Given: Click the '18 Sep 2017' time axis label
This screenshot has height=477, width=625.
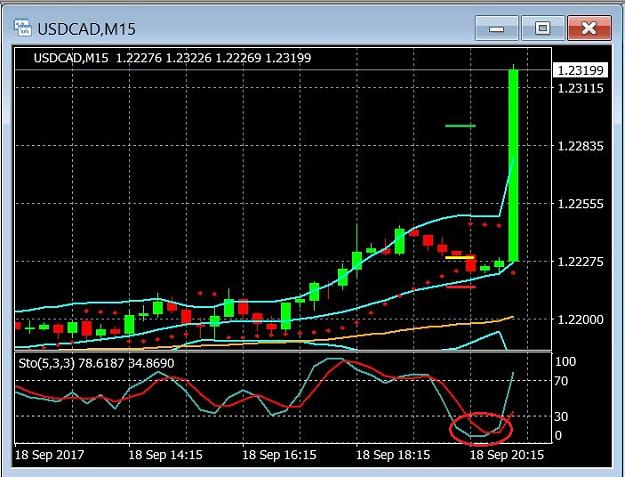Looking at the screenshot, I should point(49,455).
